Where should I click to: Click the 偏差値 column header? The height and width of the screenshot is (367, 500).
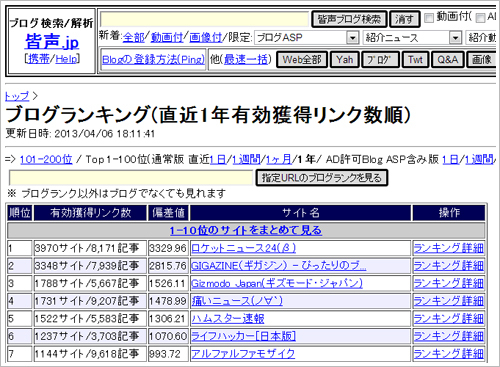[168, 213]
